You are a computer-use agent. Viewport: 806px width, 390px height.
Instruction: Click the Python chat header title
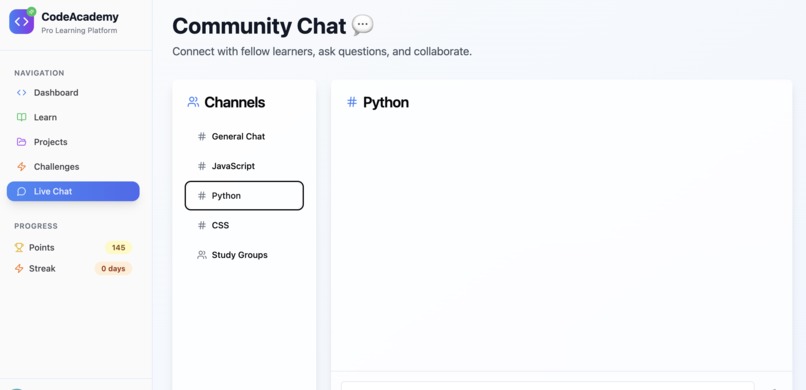tap(386, 102)
